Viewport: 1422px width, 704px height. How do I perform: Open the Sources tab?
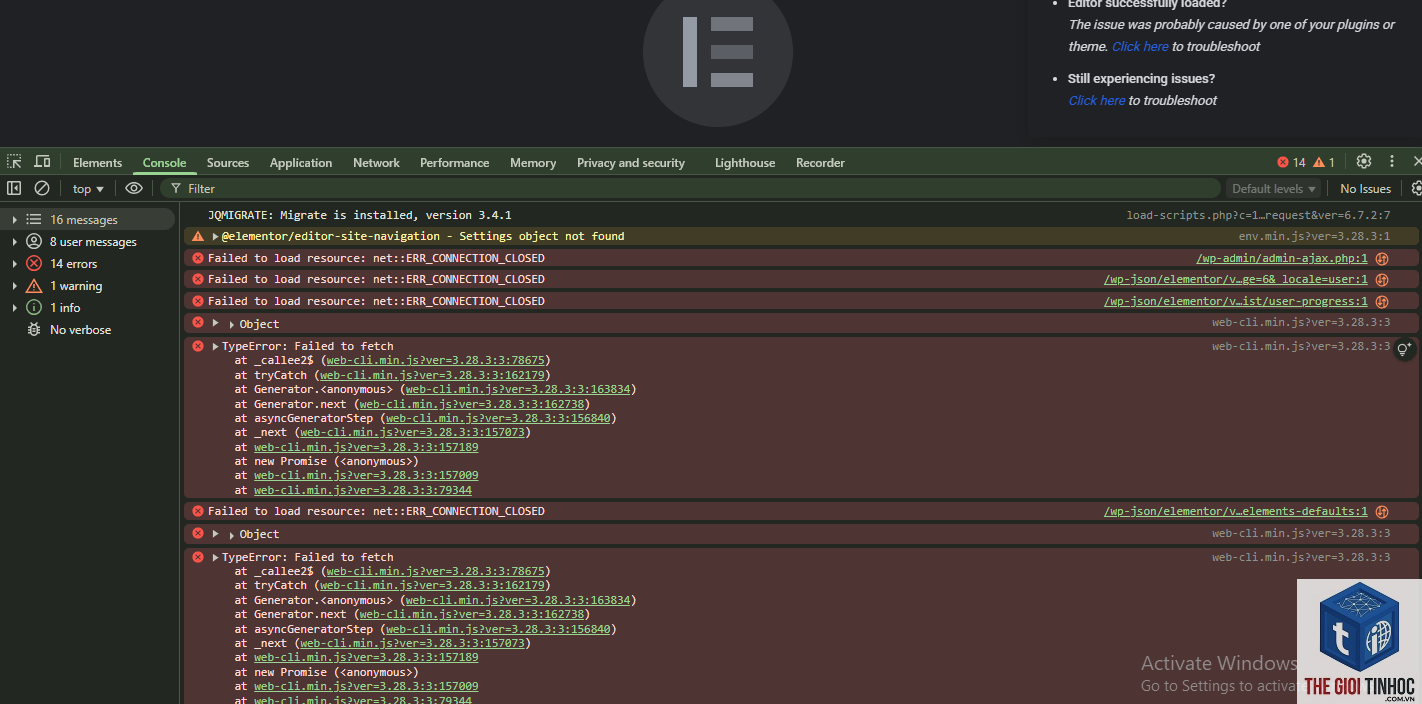(228, 162)
